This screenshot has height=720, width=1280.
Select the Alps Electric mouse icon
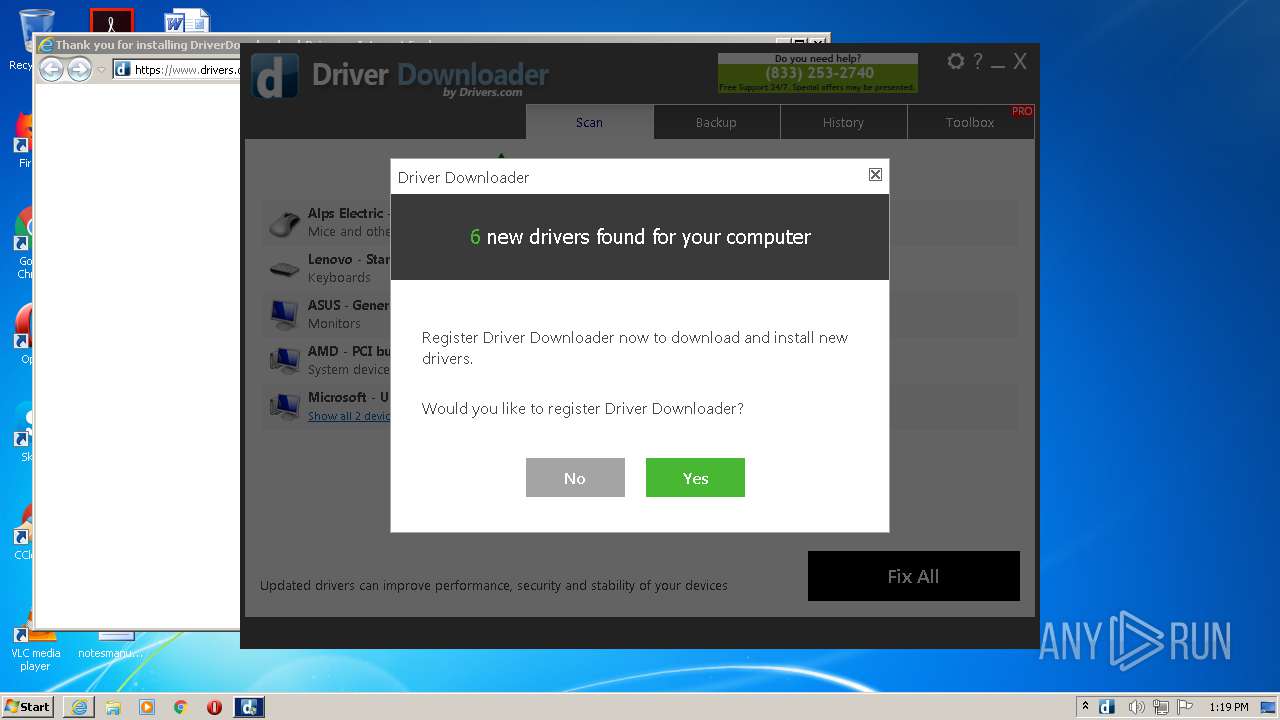click(x=285, y=223)
